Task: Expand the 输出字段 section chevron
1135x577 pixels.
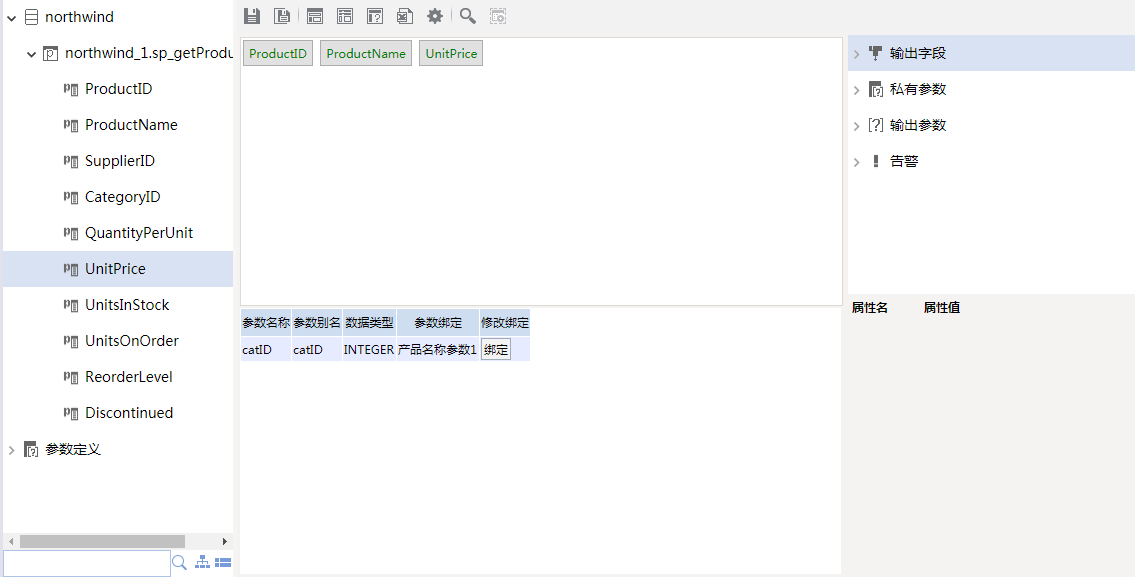Action: coord(856,54)
